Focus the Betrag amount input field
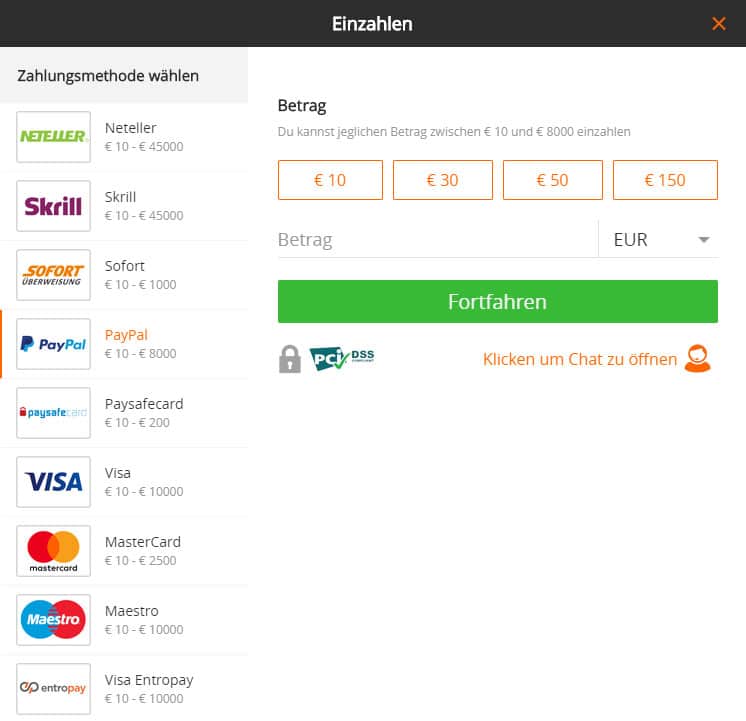 click(438, 239)
